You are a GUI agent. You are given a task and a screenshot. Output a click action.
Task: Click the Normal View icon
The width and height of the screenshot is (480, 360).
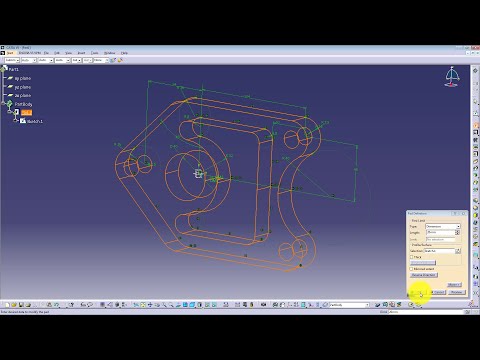[178, 305]
